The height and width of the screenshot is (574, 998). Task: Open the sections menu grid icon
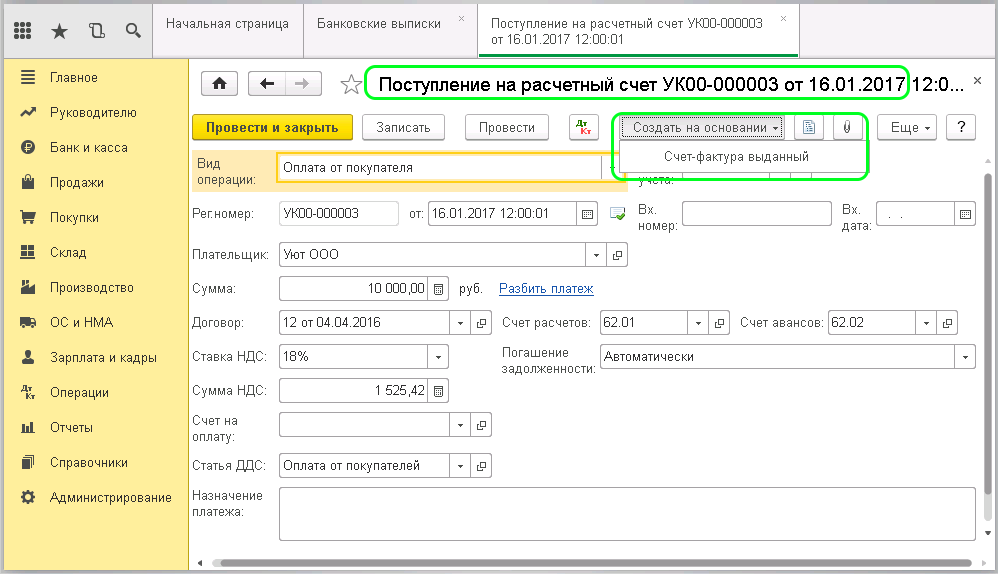pos(23,30)
